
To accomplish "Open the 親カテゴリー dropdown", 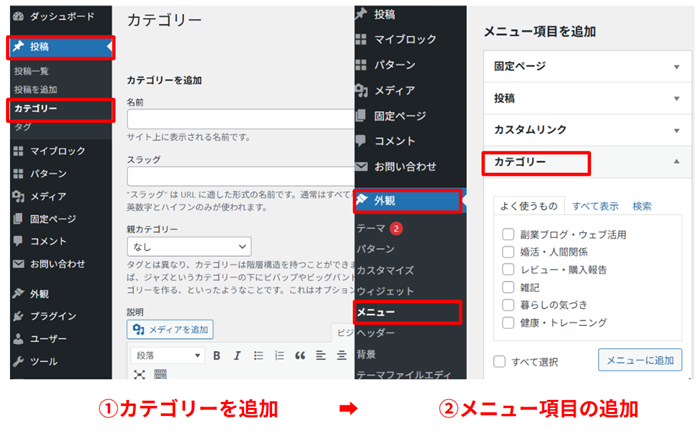I will [188, 245].
